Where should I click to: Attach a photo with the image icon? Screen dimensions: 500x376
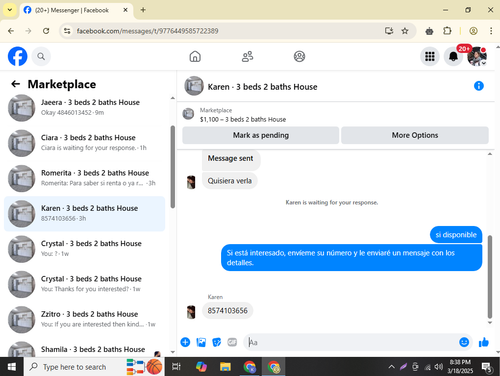(x=201, y=342)
